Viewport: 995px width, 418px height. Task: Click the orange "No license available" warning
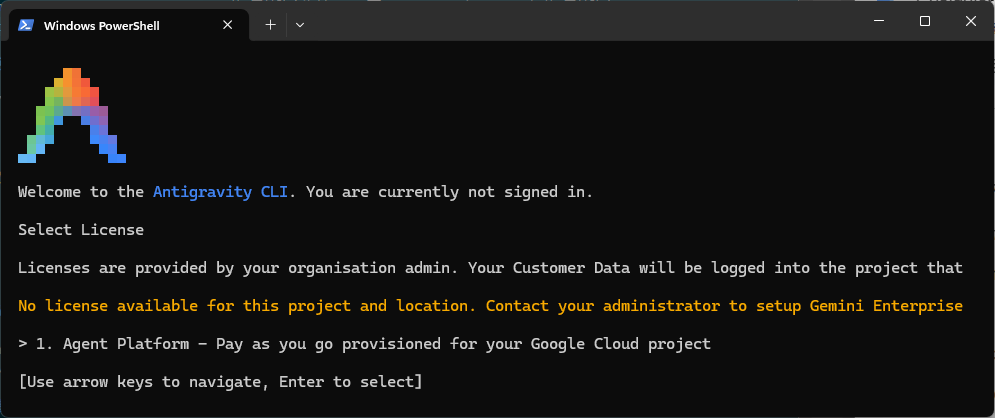491,306
